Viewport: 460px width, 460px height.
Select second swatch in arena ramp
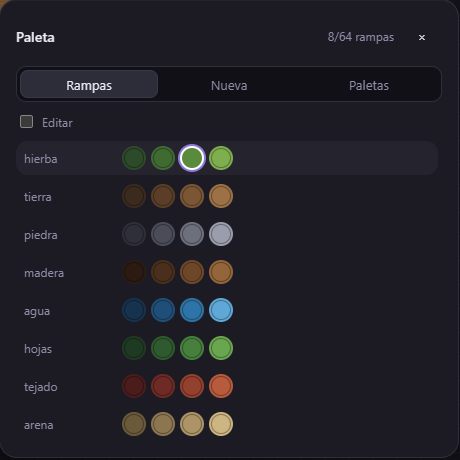click(x=163, y=424)
